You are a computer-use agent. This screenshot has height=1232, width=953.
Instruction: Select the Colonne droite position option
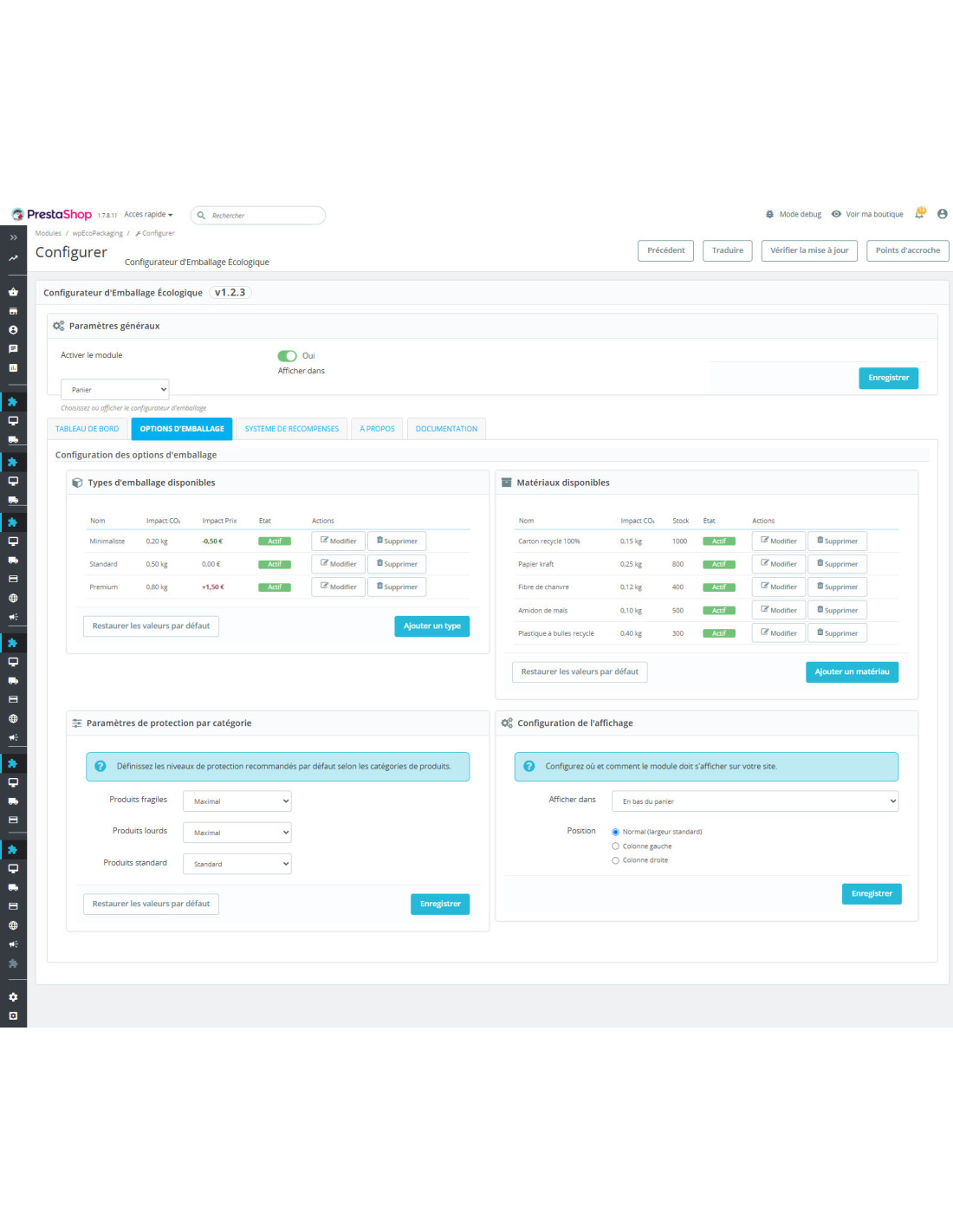pos(615,860)
